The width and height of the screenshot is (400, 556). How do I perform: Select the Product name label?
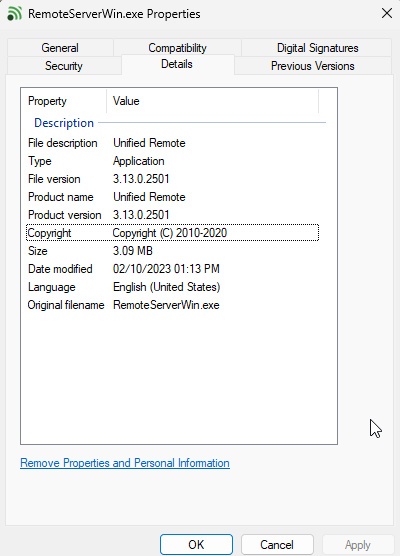pos(61,197)
